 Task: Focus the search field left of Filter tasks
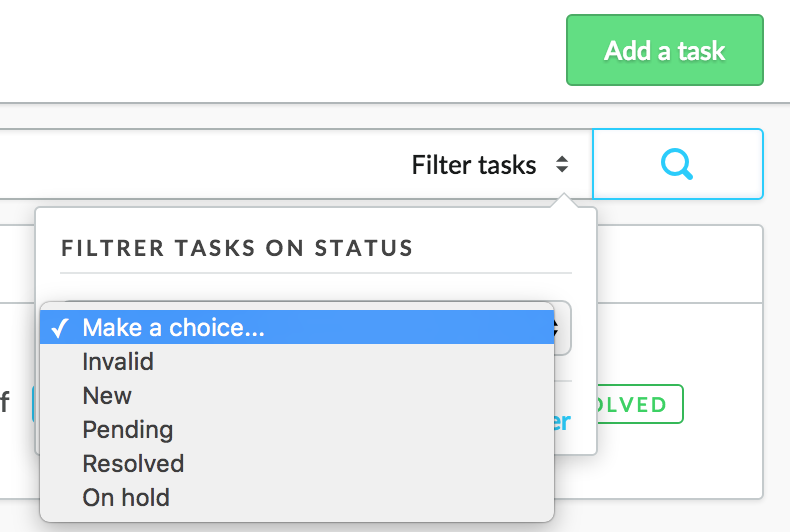coord(202,164)
